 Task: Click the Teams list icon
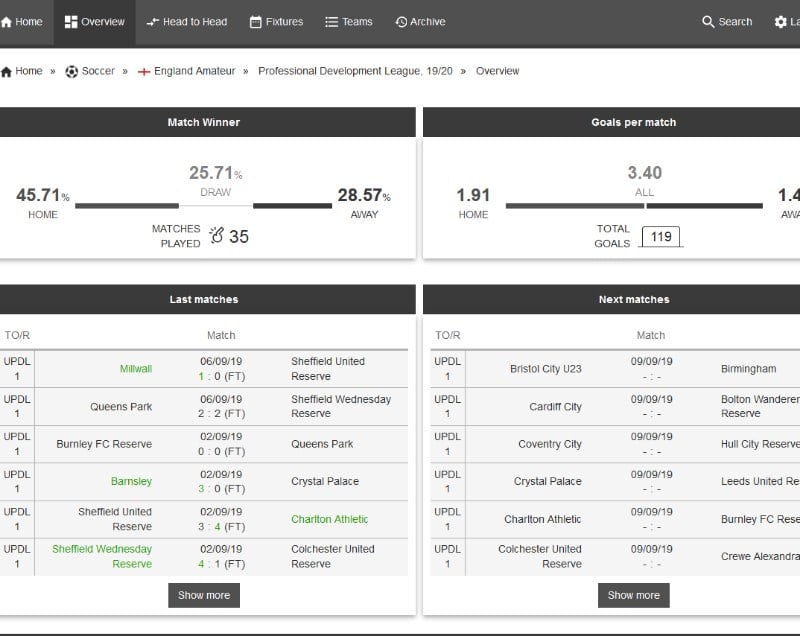(332, 22)
